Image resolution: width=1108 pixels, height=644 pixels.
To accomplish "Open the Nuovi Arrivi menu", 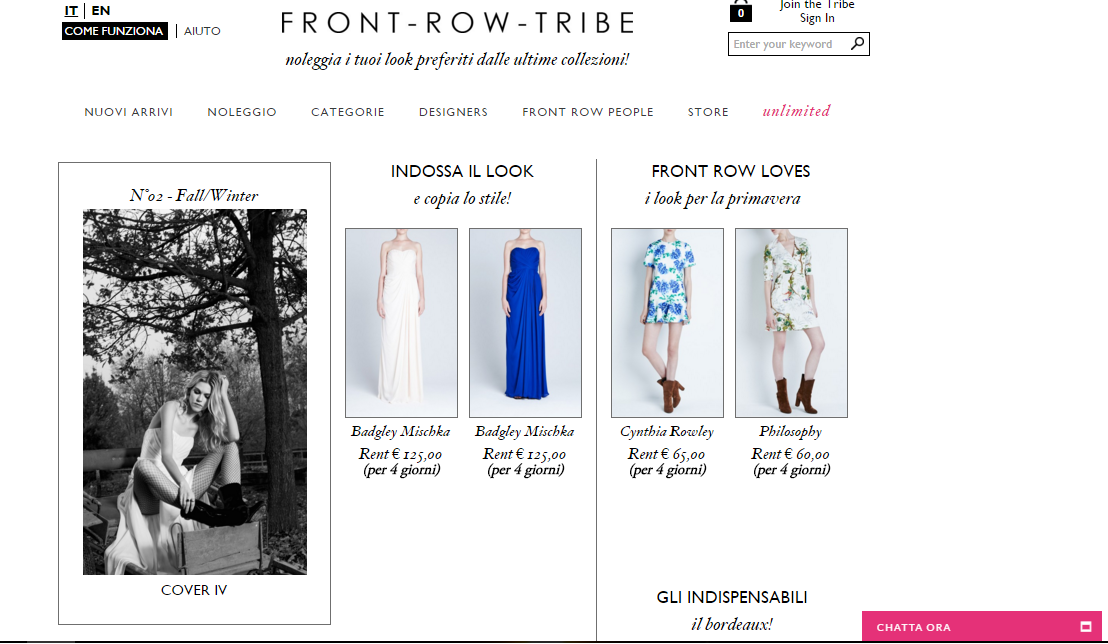I will pos(129,112).
